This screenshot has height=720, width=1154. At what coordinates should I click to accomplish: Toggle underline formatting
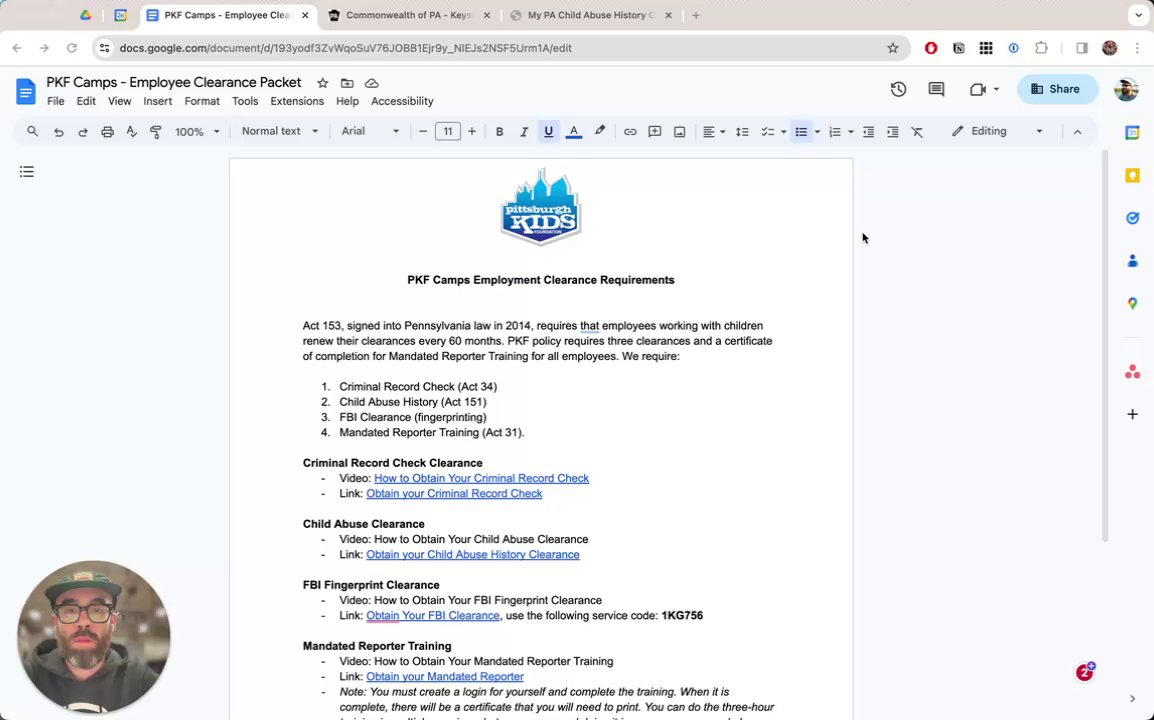(548, 132)
